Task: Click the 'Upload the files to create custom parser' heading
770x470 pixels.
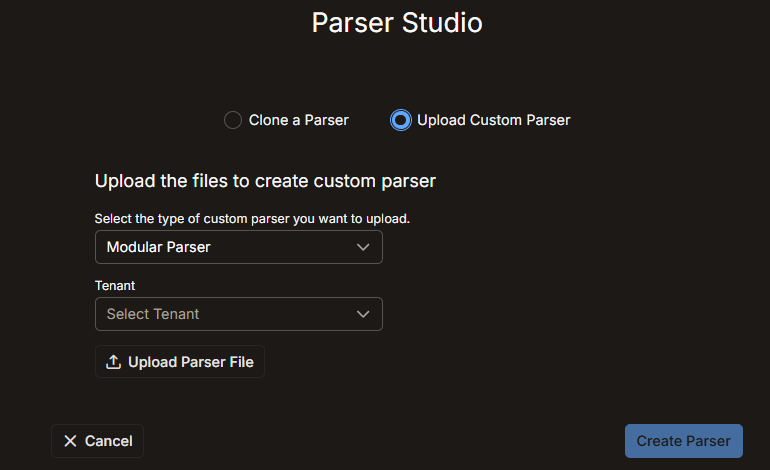Action: click(x=265, y=181)
